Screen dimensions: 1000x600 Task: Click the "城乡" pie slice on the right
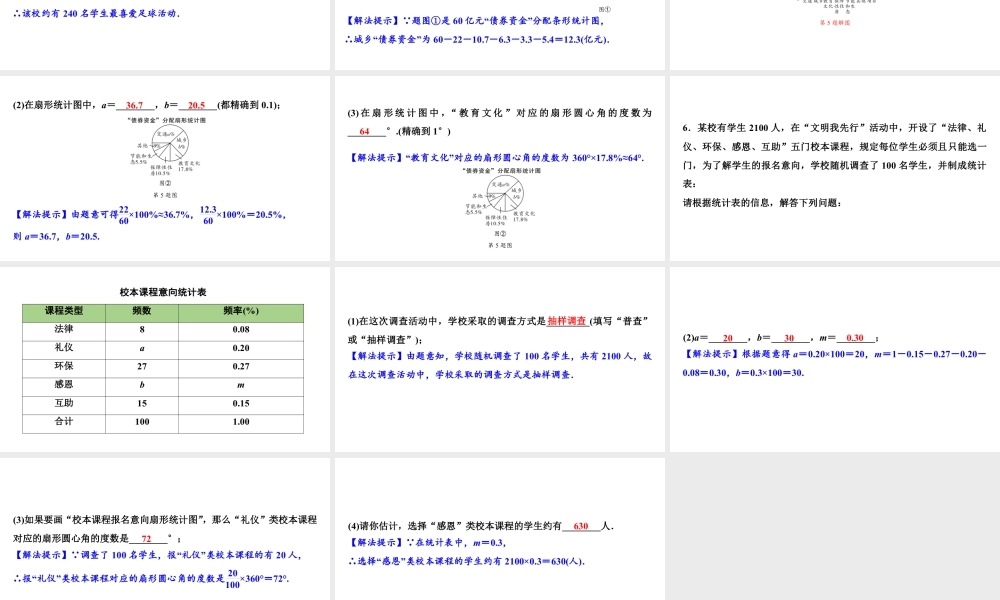point(180,143)
